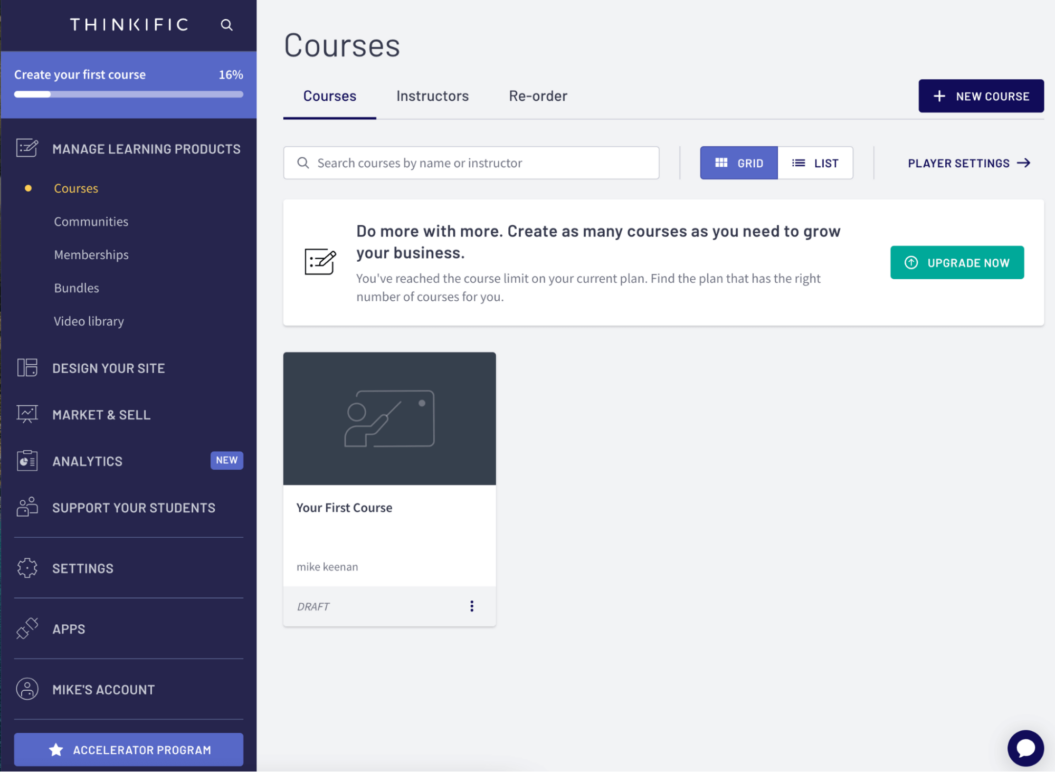Viewport: 1055px width, 772px height.
Task: Open Player Settings link
Action: pyautogui.click(x=969, y=163)
